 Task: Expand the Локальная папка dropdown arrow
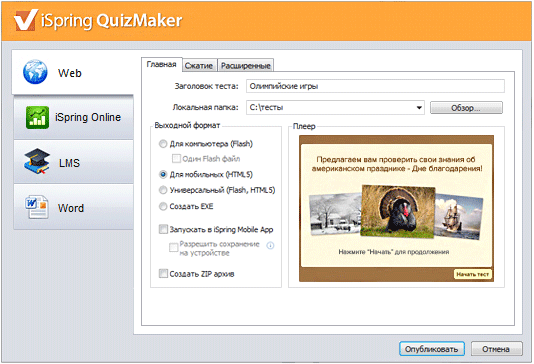pos(419,108)
